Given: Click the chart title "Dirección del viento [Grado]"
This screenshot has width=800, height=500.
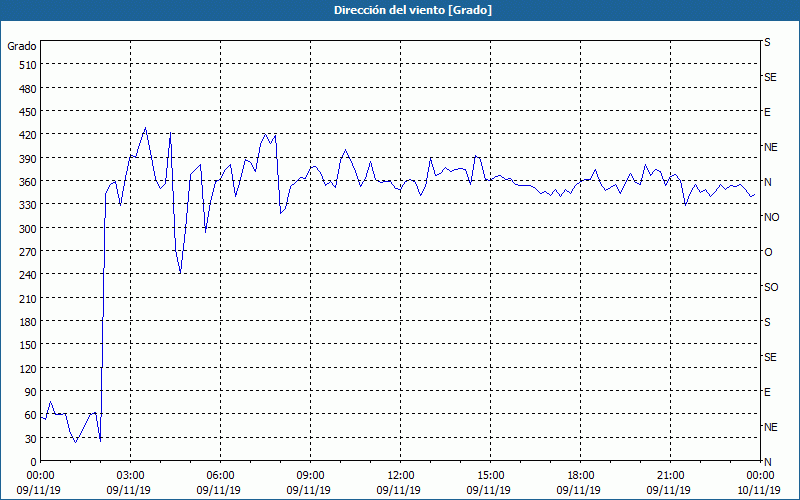Looking at the screenshot, I should pyautogui.click(x=413, y=10).
